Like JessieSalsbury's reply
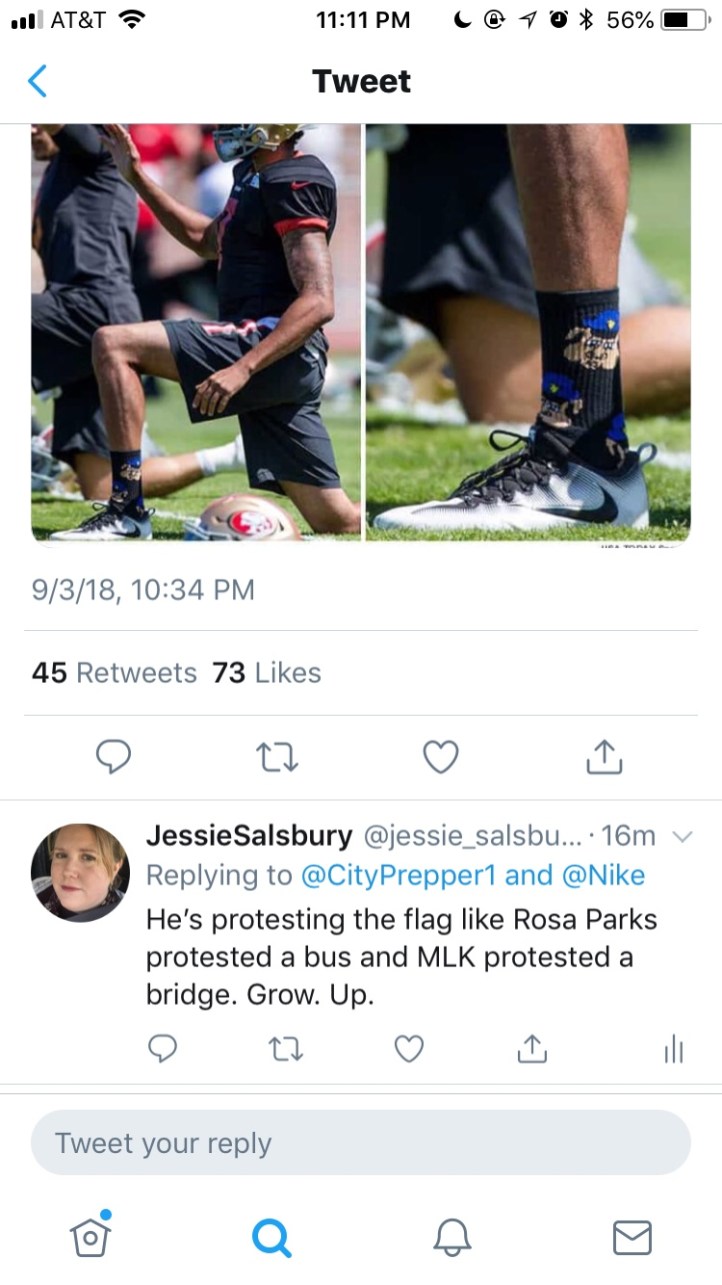 click(x=408, y=1048)
